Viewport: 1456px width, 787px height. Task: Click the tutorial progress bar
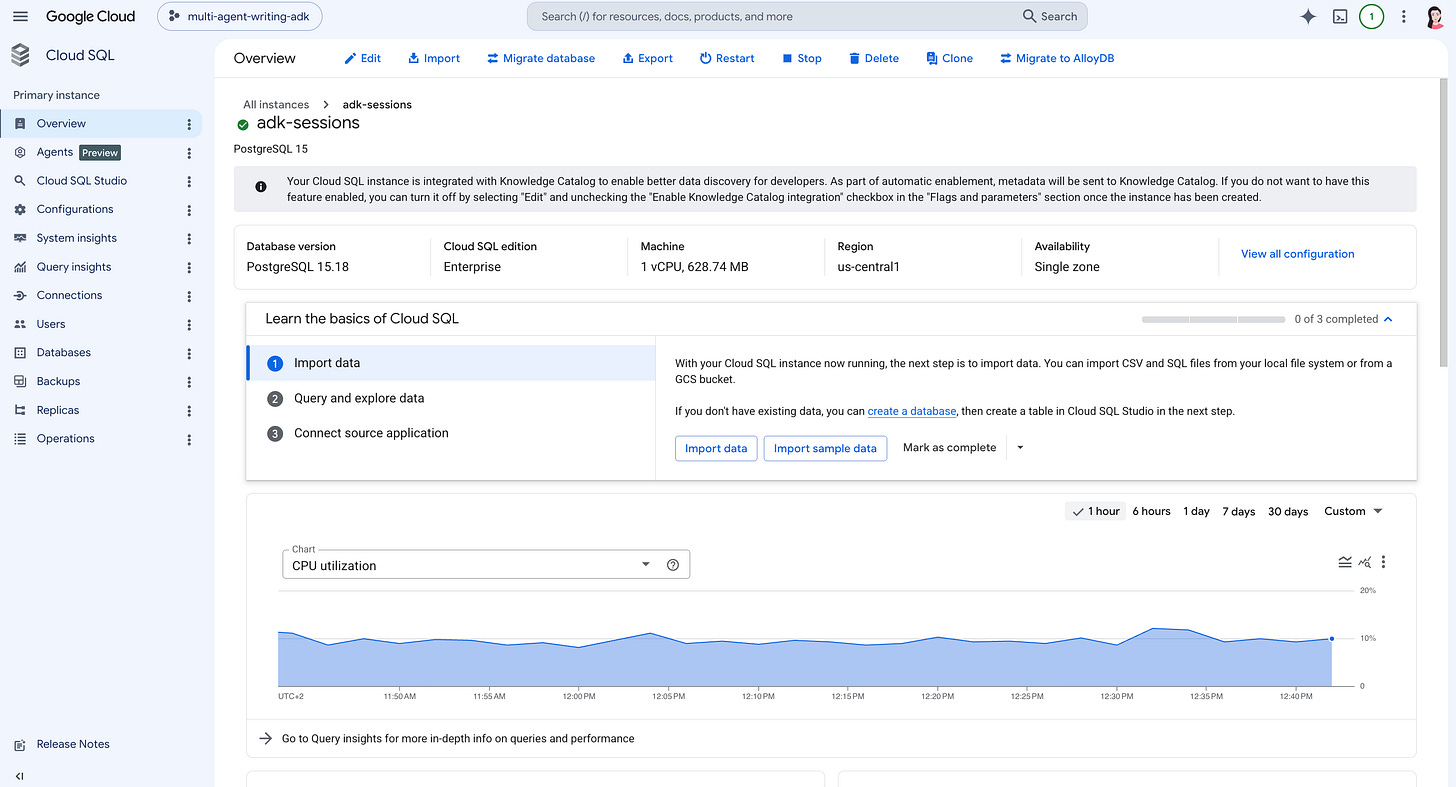point(1213,319)
